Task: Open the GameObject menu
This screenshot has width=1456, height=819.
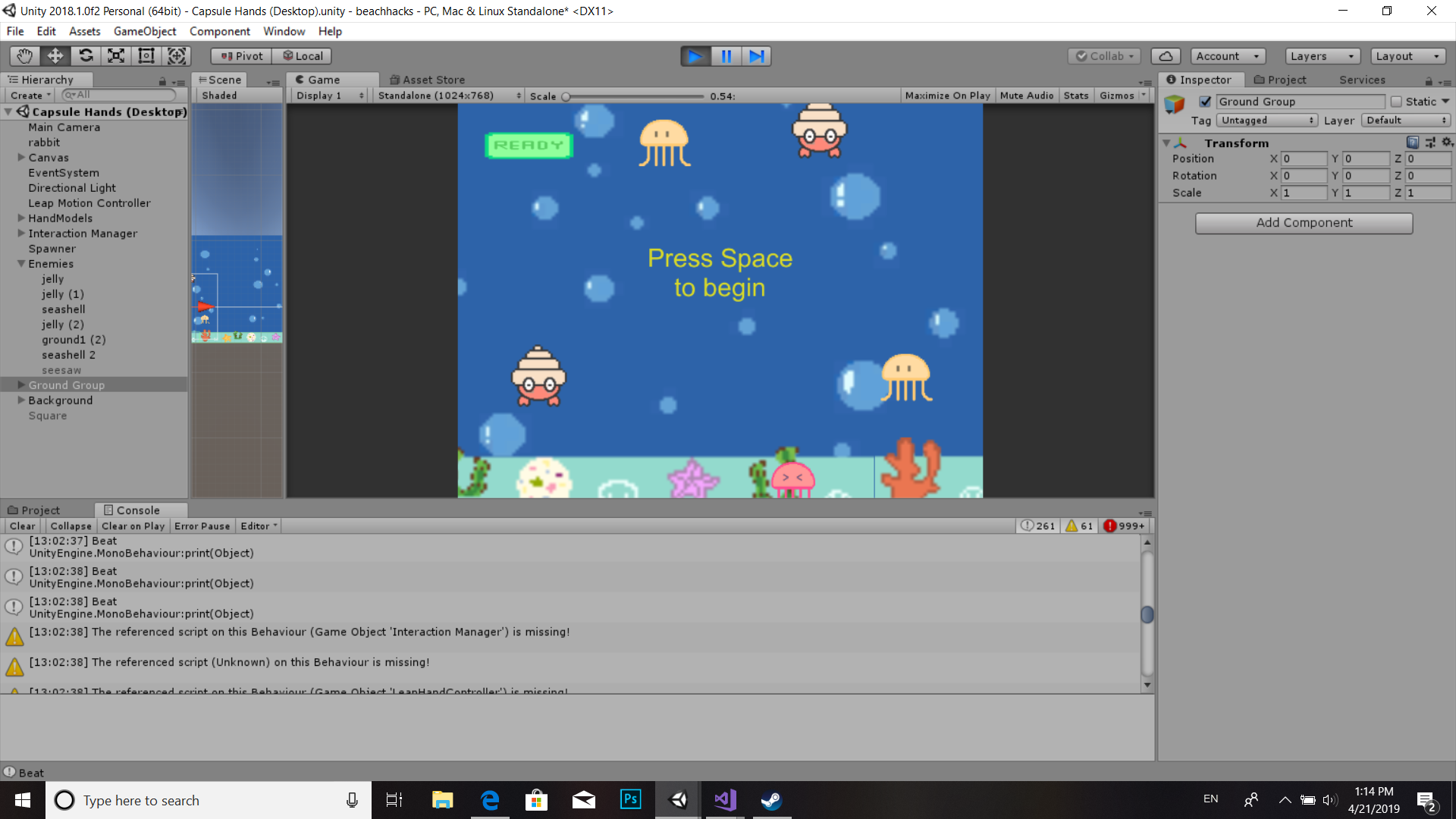Action: click(x=144, y=31)
